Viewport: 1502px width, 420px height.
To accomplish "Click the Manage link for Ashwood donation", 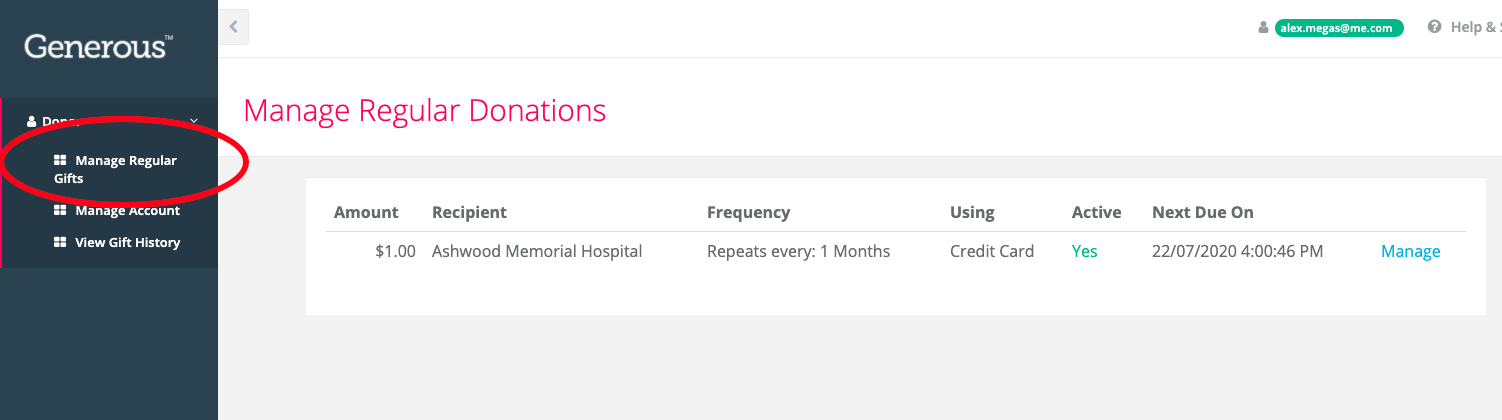I will pyautogui.click(x=1410, y=251).
